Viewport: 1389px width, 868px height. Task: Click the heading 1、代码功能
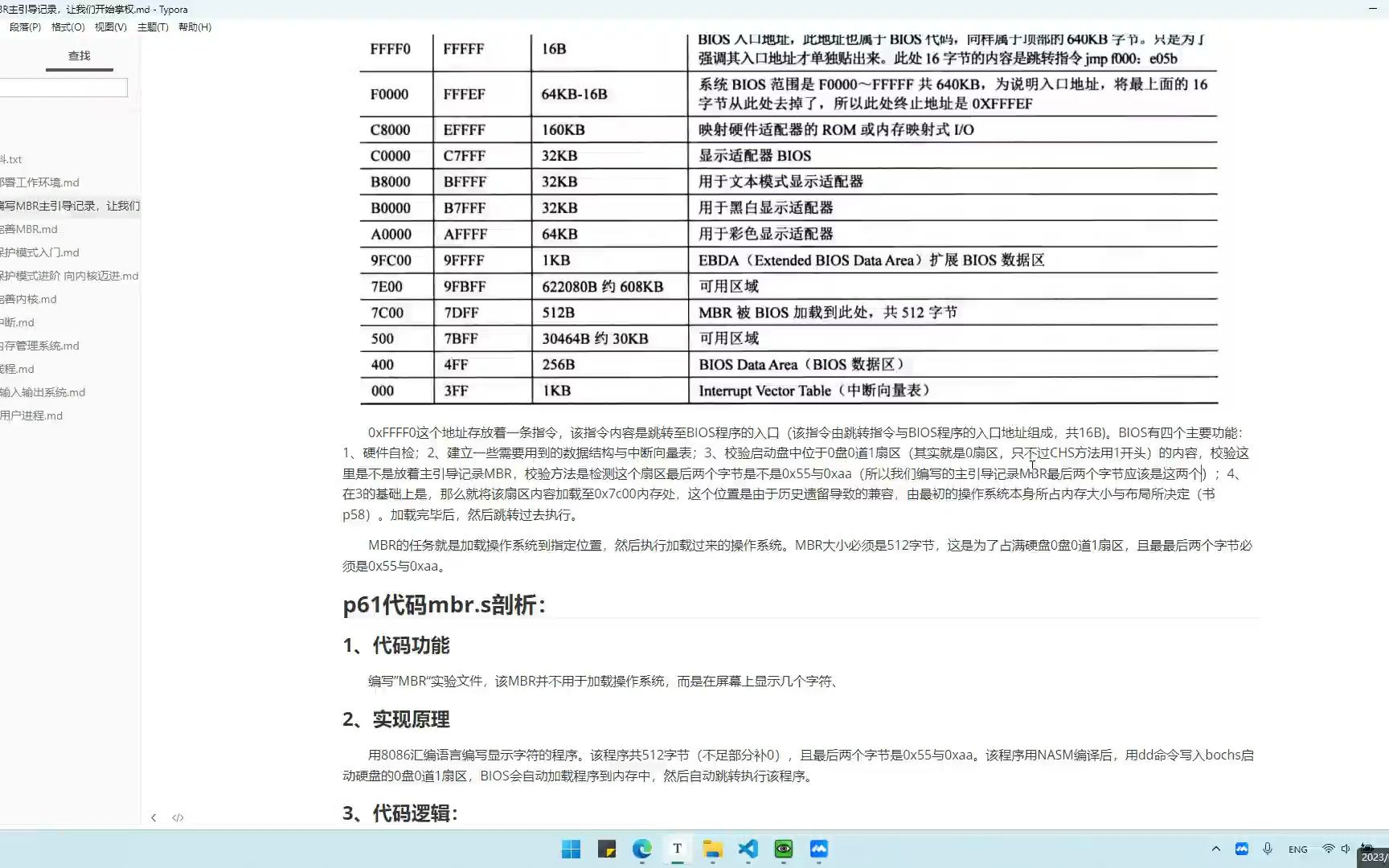[396, 645]
